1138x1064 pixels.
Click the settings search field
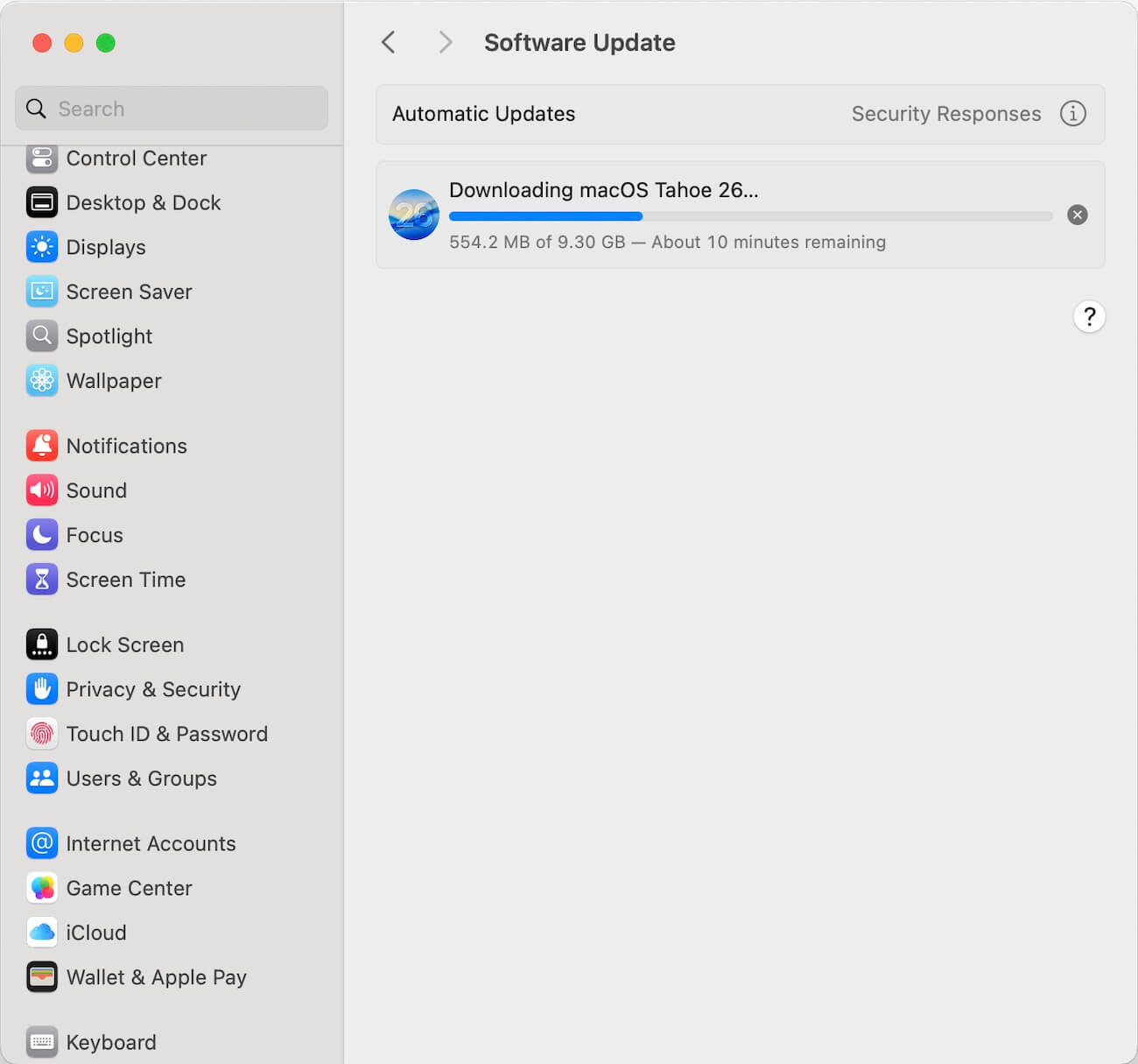[171, 108]
